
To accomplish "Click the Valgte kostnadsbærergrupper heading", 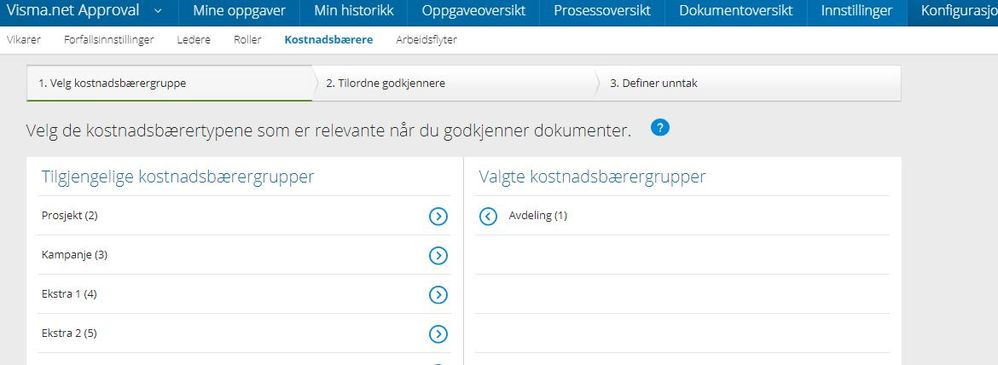I will pyautogui.click(x=592, y=177).
